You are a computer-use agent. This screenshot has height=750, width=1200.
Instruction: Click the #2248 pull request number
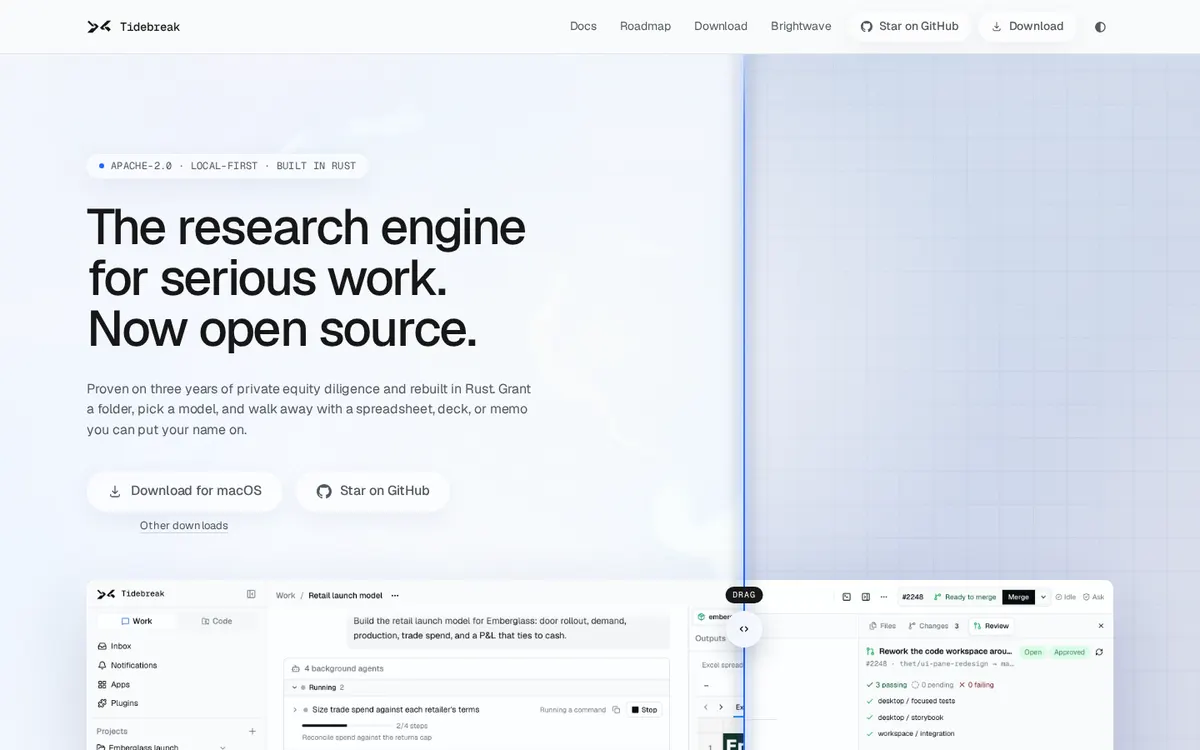click(913, 597)
